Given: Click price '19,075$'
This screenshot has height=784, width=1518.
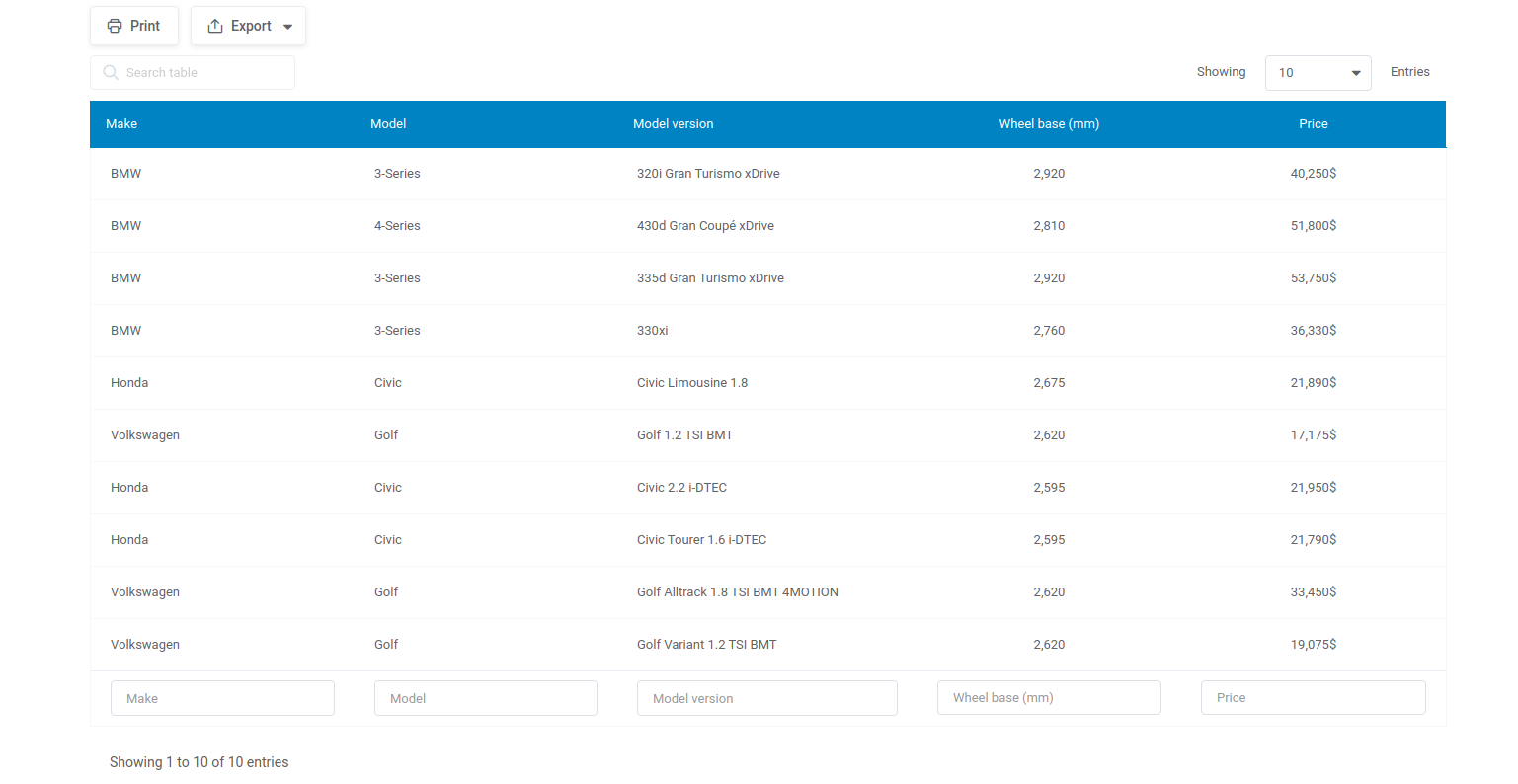Looking at the screenshot, I should click(1314, 645).
